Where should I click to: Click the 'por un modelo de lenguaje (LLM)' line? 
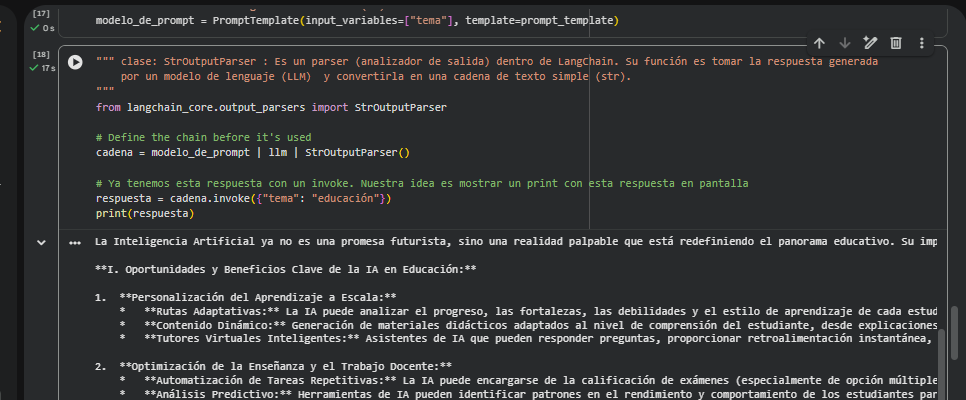pos(376,77)
